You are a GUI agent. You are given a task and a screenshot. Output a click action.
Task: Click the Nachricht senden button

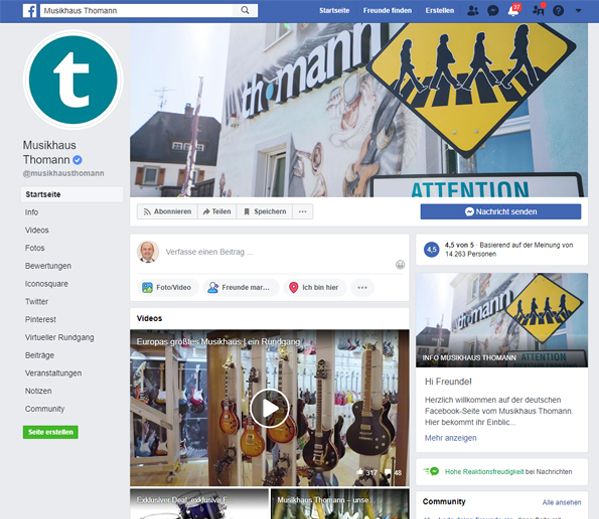point(501,212)
